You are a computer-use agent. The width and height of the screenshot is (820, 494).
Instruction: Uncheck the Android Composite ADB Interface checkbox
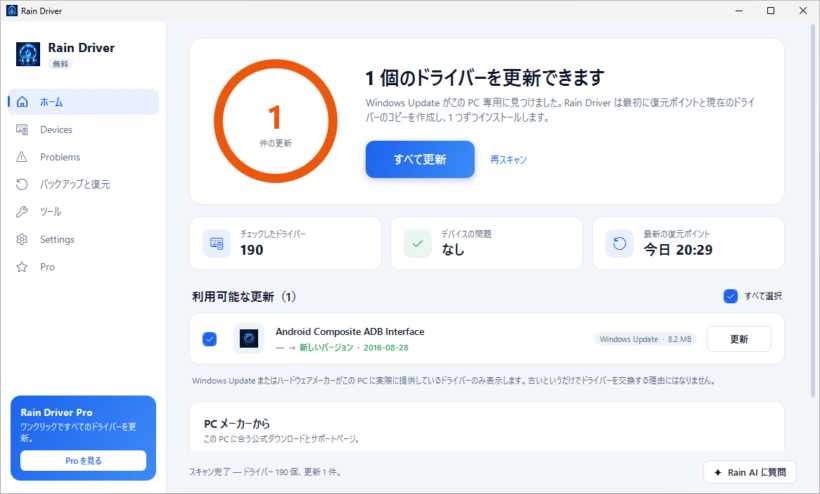[x=210, y=339]
